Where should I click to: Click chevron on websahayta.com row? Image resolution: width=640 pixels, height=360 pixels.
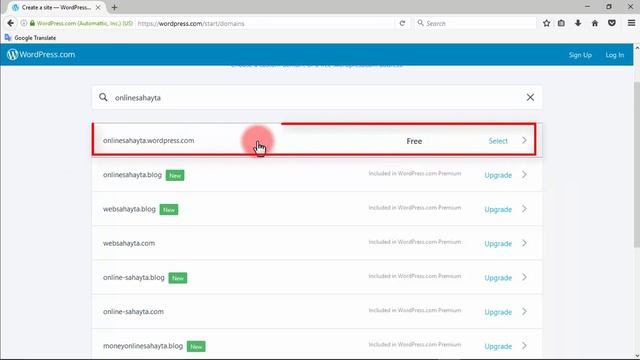(x=524, y=243)
